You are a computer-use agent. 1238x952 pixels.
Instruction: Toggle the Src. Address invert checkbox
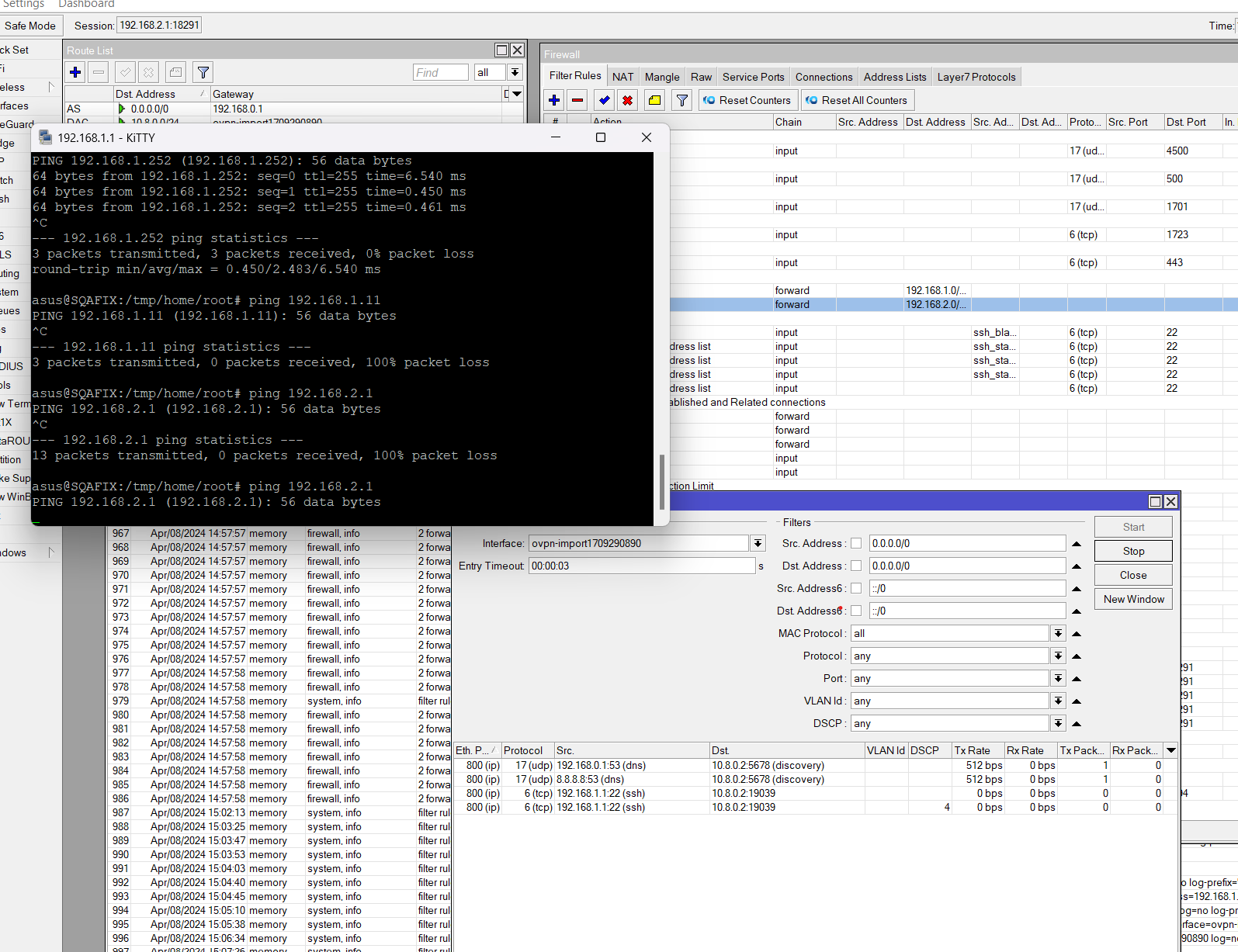(x=856, y=543)
